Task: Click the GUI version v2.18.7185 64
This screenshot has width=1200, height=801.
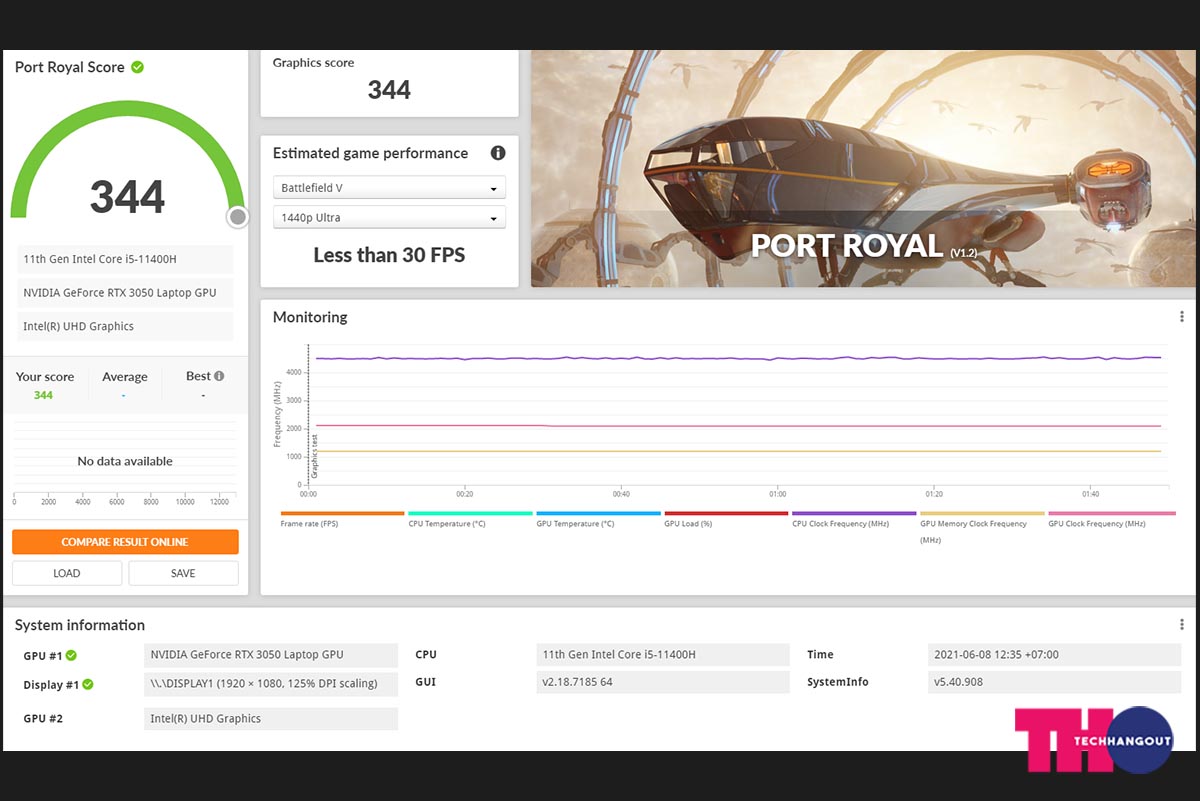Action: click(662, 682)
